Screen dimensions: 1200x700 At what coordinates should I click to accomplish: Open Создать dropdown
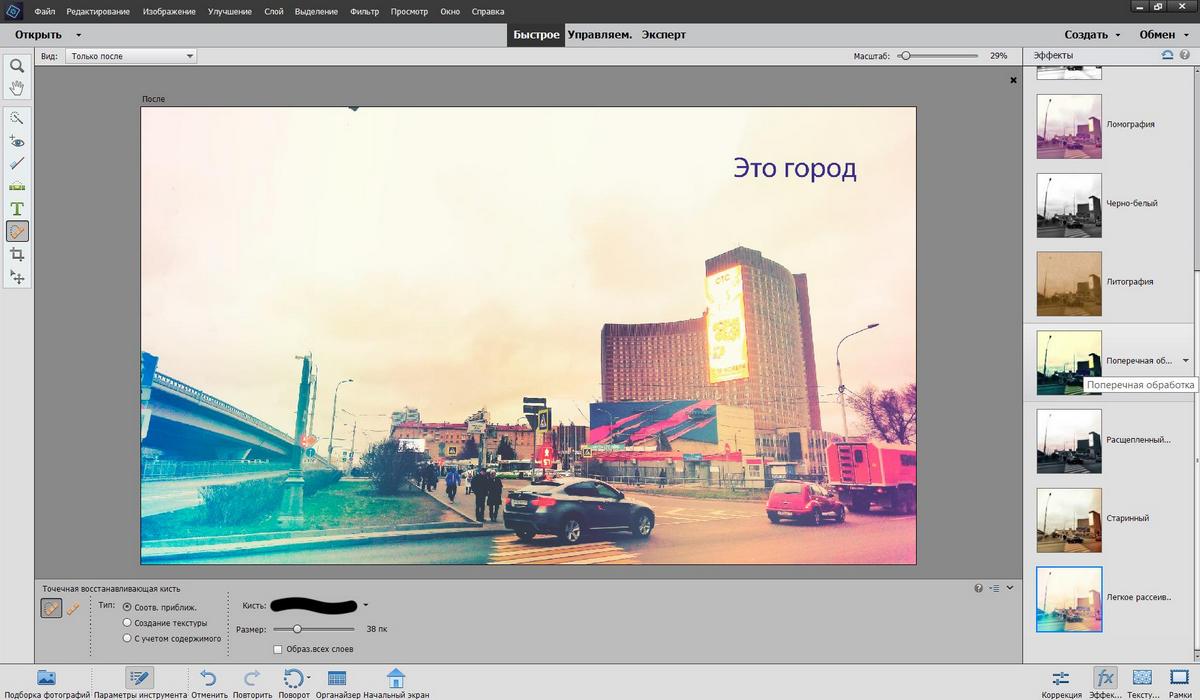[x=1092, y=34]
